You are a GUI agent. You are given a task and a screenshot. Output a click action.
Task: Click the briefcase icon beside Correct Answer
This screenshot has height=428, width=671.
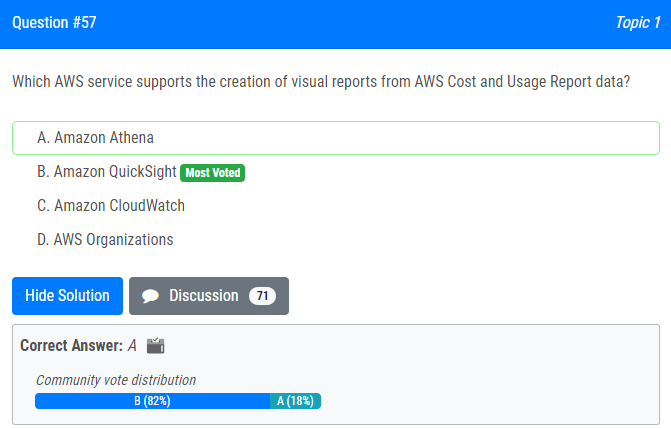point(155,346)
